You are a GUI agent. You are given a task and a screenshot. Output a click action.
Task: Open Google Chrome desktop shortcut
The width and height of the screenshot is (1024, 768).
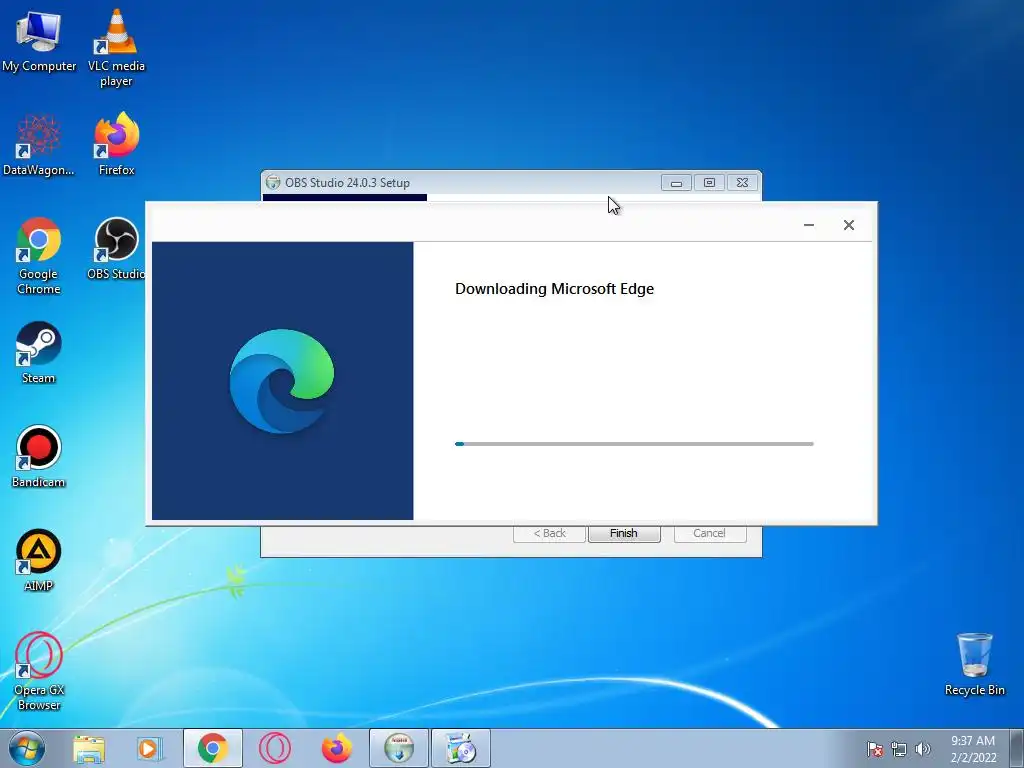39,255
